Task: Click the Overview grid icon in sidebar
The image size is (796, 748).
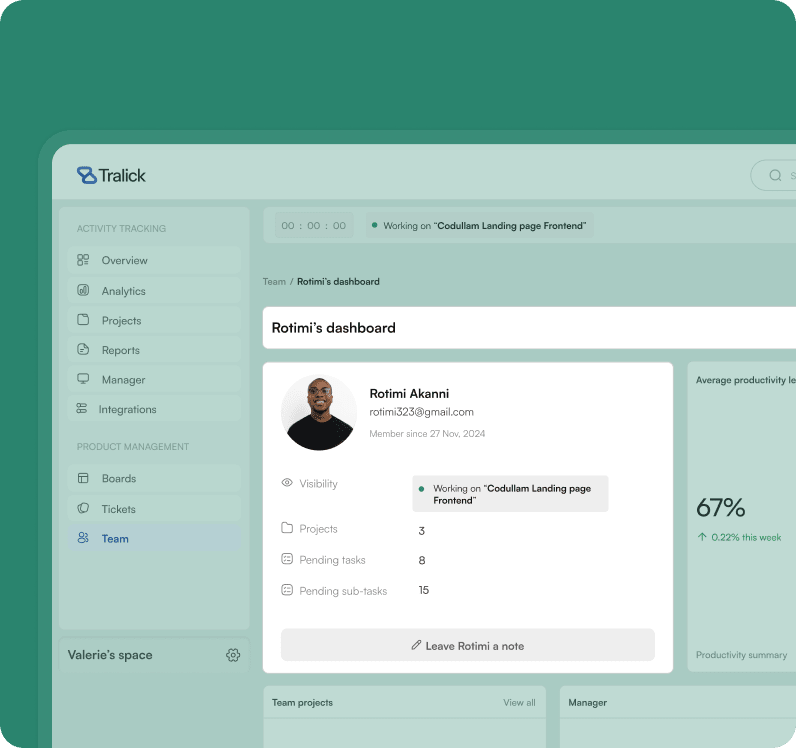Action: (83, 260)
